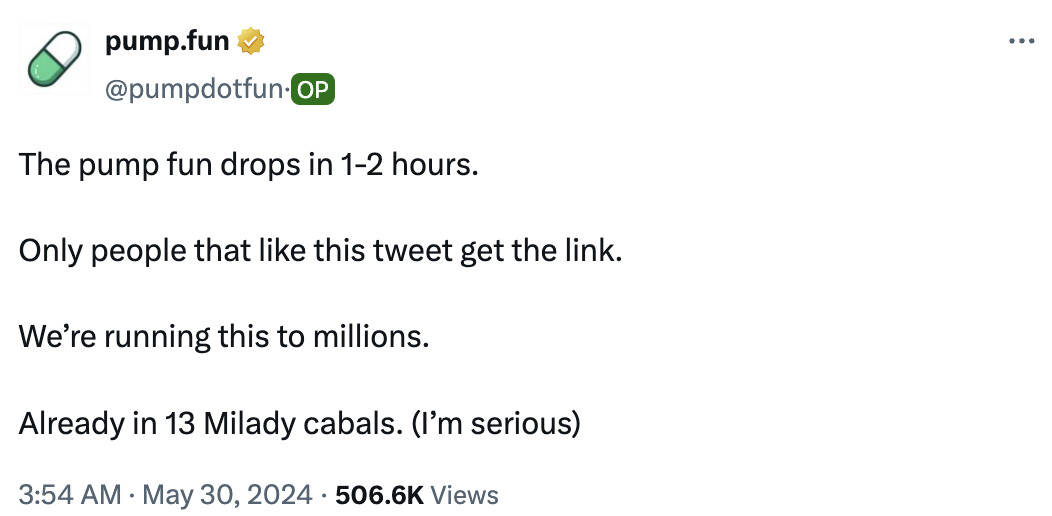Click the 3:54 AM timestamp
Viewport: 1052px width, 516px height.
(70, 494)
